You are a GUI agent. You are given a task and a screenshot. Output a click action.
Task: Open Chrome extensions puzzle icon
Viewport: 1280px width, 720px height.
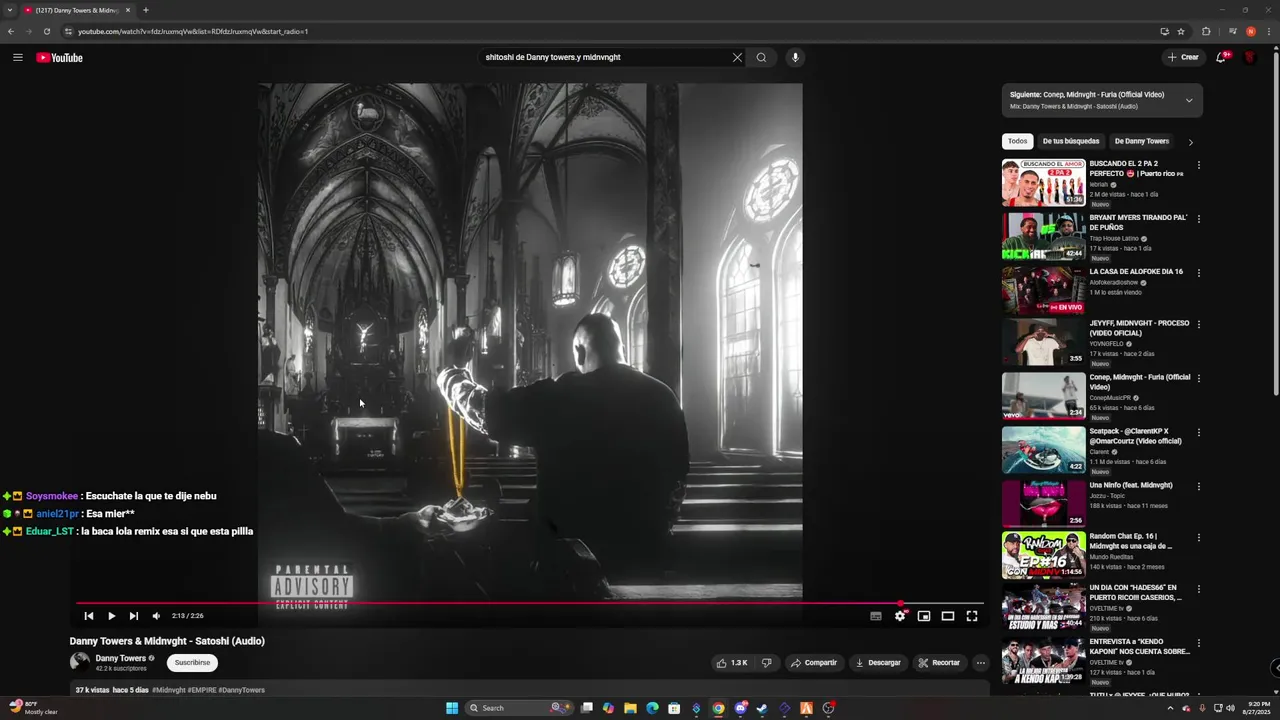(x=1206, y=31)
